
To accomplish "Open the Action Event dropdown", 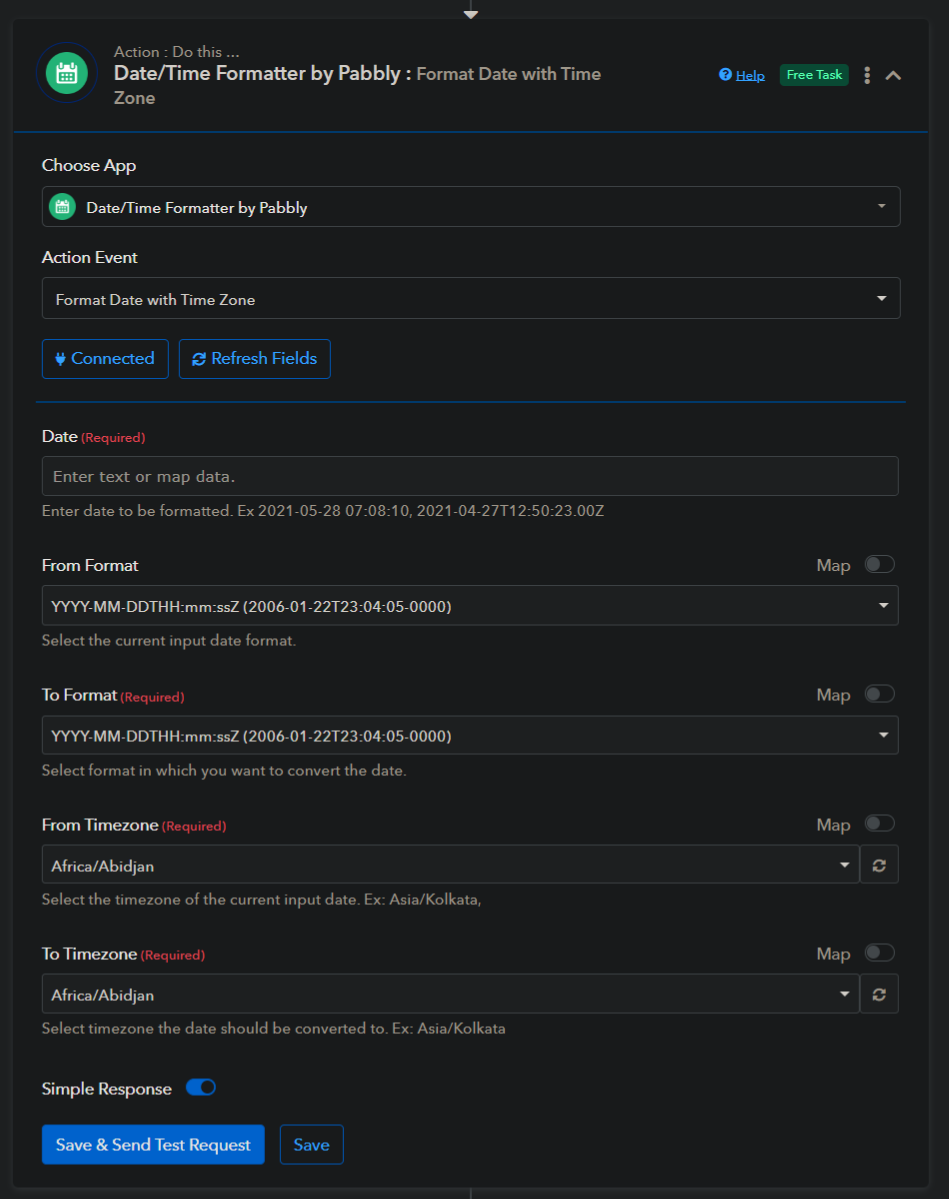I will (x=470, y=299).
